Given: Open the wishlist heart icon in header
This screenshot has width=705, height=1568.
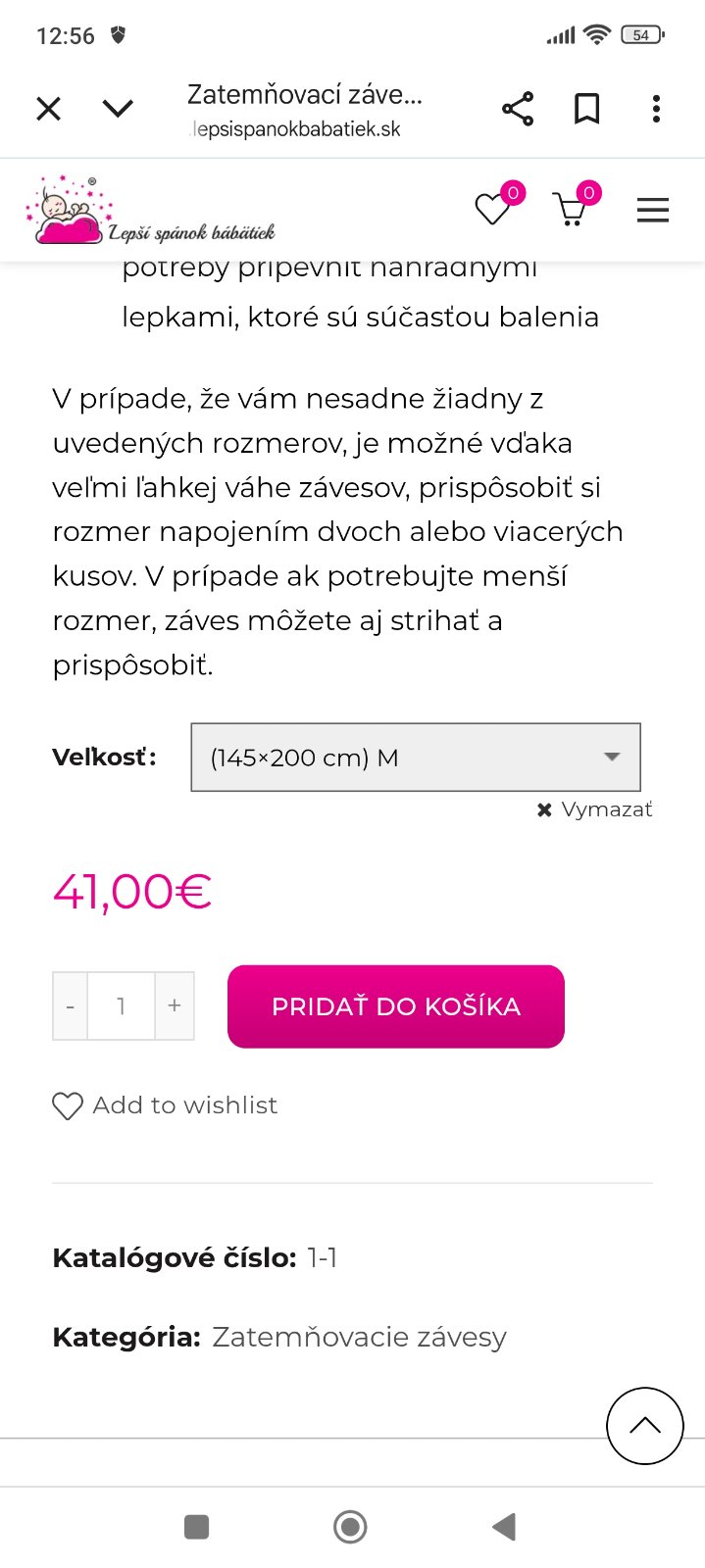Looking at the screenshot, I should [x=493, y=210].
